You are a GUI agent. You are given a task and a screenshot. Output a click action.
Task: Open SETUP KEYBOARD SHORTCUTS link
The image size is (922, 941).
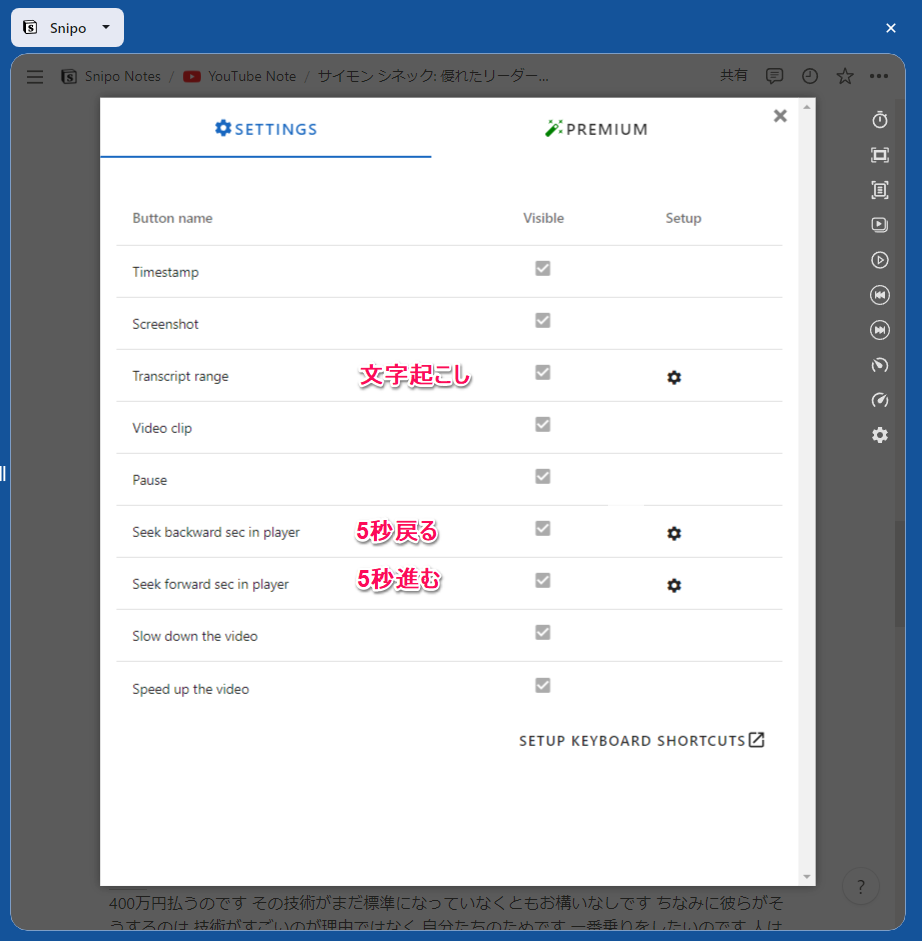click(x=642, y=741)
